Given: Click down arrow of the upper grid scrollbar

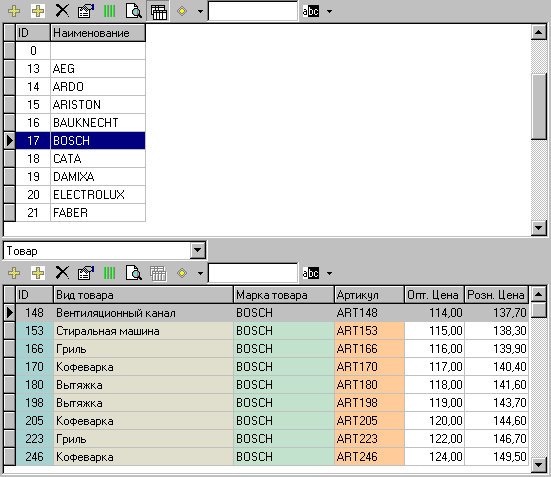Looking at the screenshot, I should pos(538,228).
